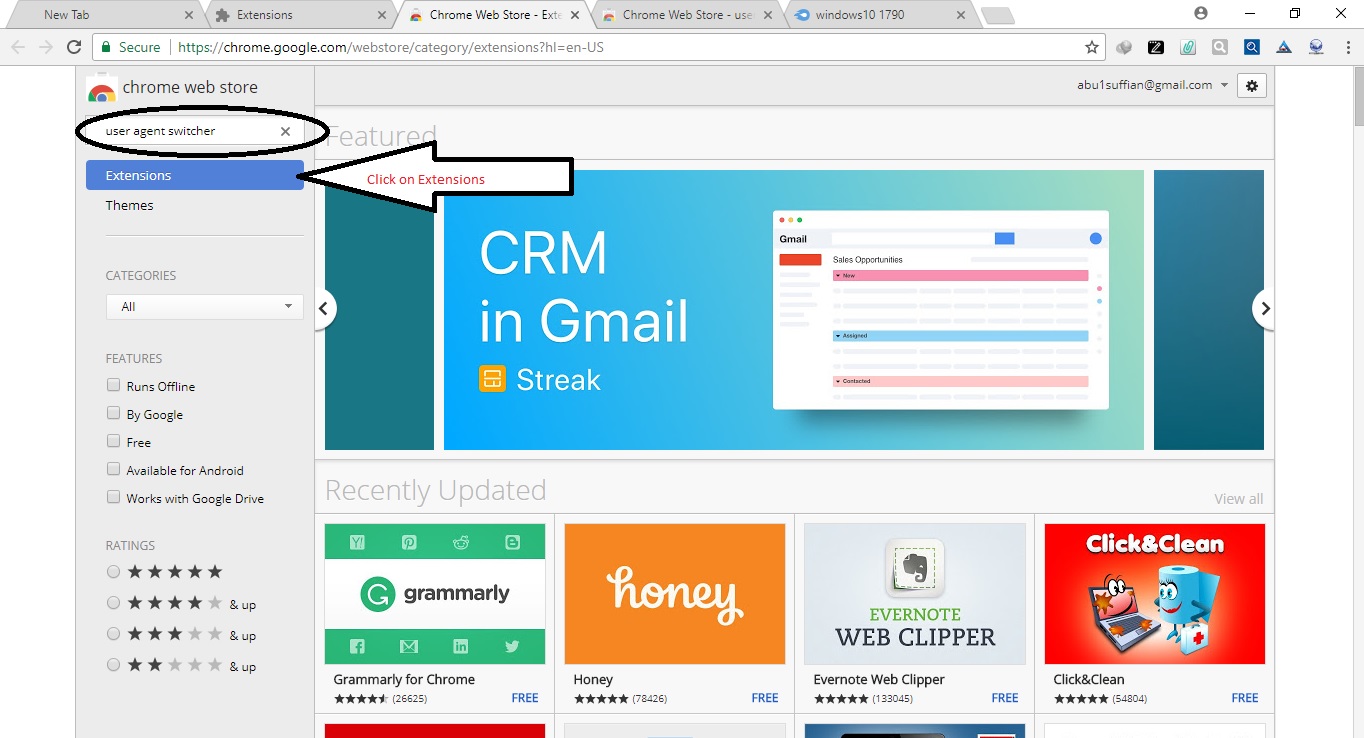Show the previous featured slide

click(x=323, y=309)
